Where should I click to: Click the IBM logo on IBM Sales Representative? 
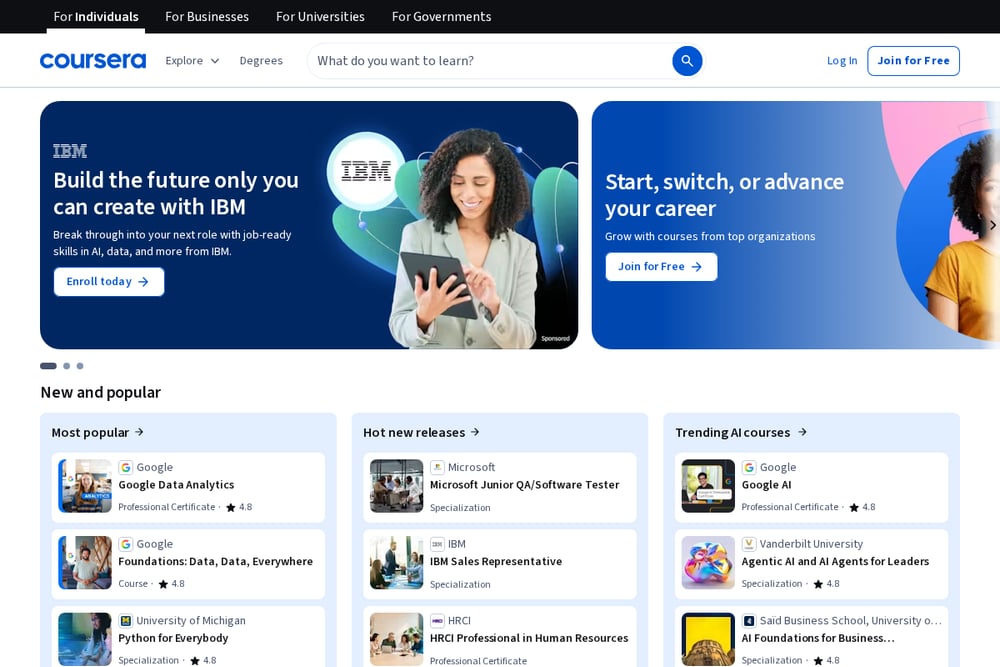[x=437, y=544]
